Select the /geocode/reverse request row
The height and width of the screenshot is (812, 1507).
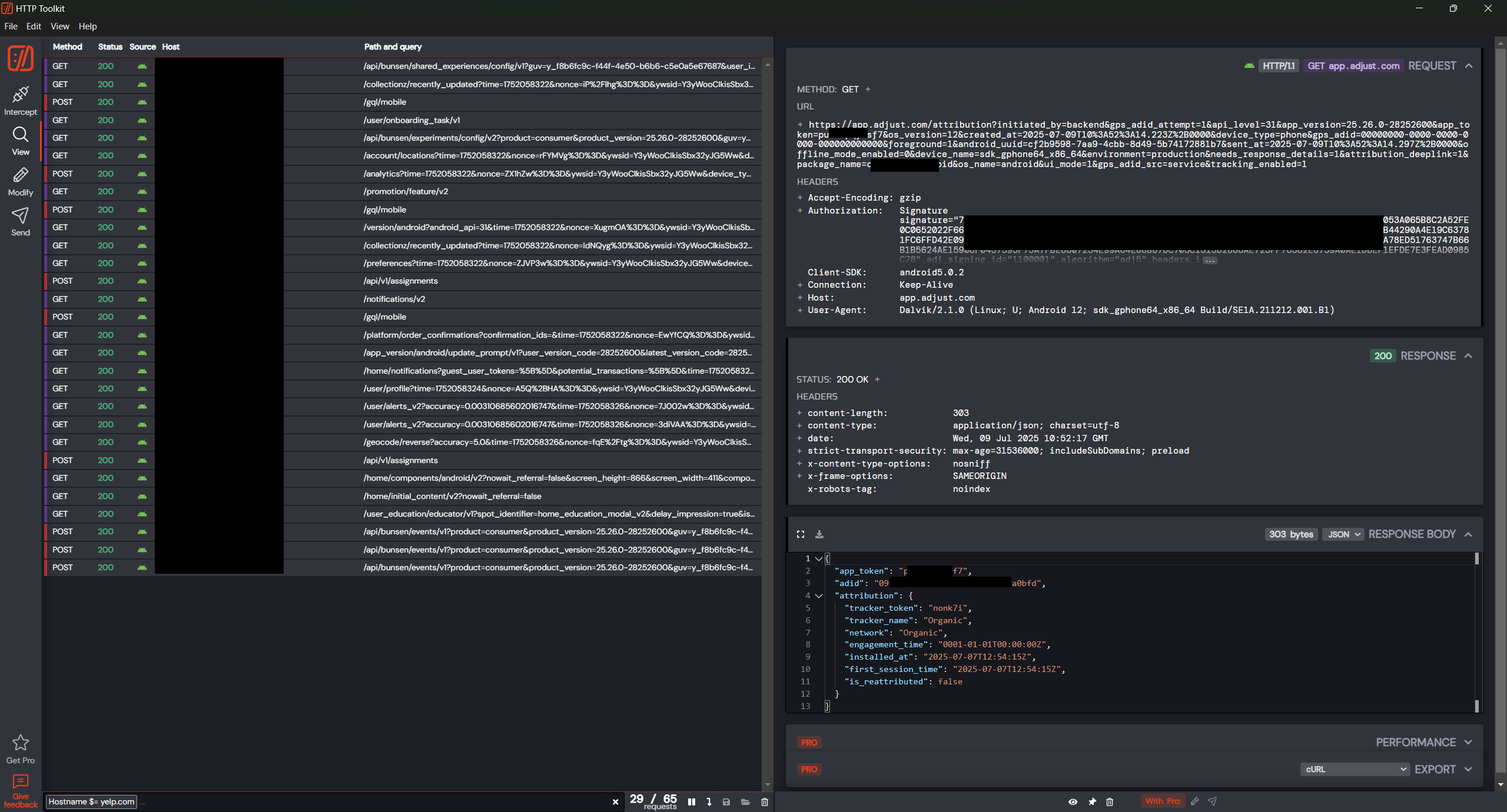pyautogui.click(x=403, y=442)
